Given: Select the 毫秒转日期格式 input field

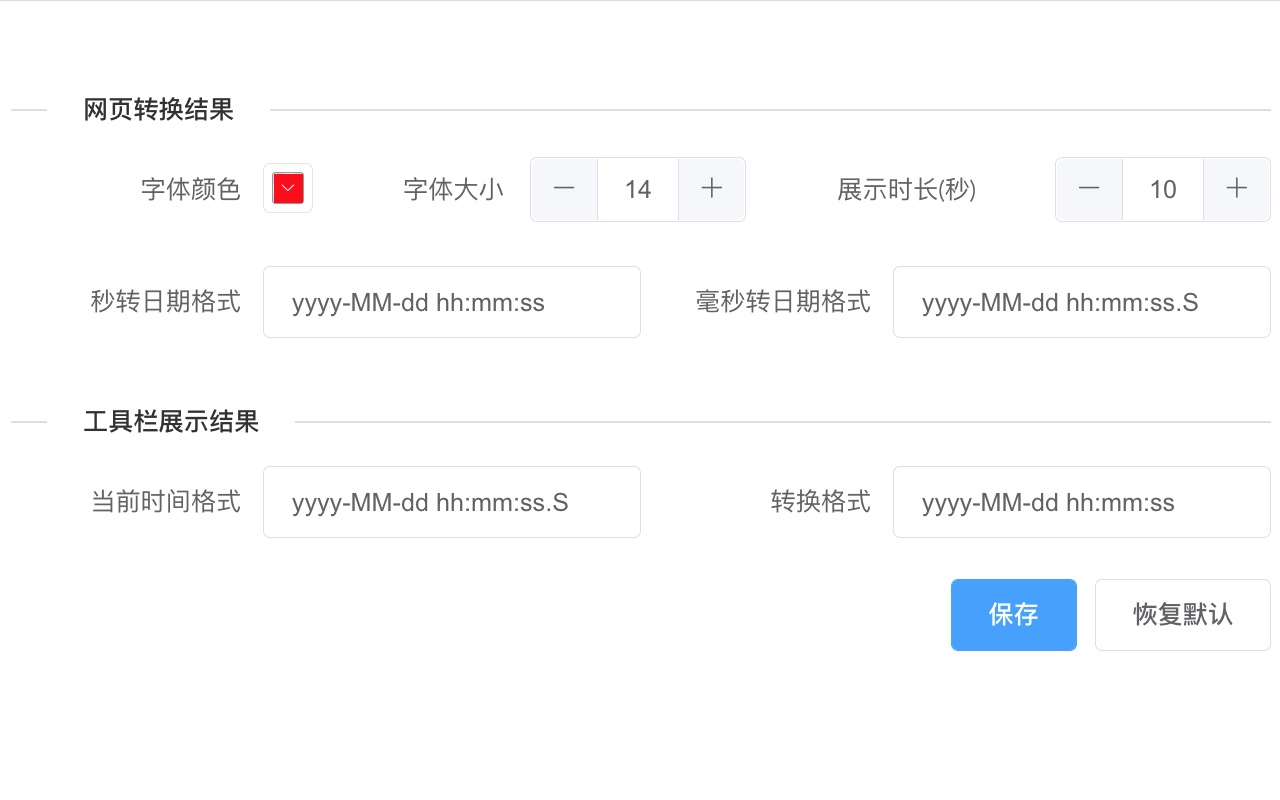Looking at the screenshot, I should pyautogui.click(x=1081, y=301).
